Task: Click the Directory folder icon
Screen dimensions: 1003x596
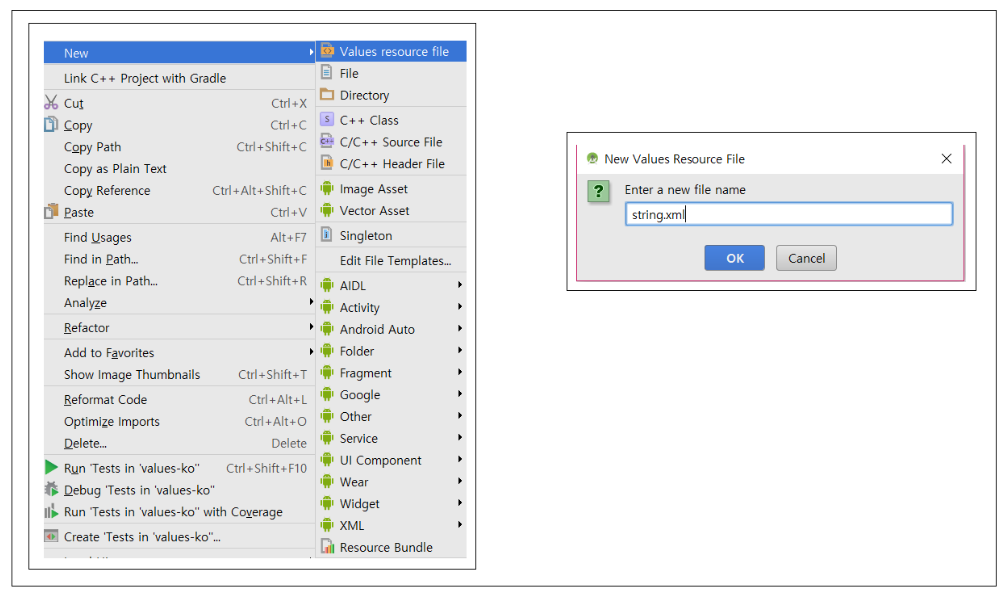Action: pyautogui.click(x=327, y=94)
